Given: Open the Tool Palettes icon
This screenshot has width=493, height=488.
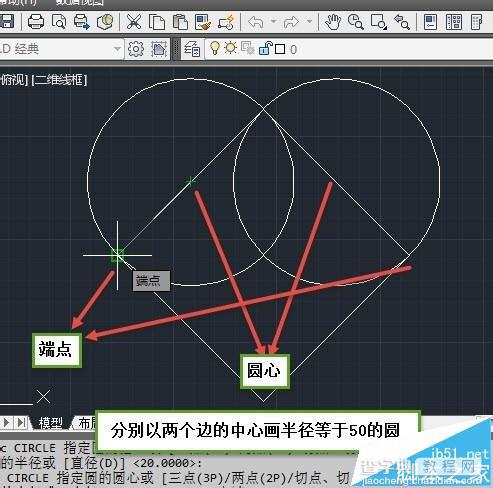Looking at the screenshot, I should [x=477, y=22].
